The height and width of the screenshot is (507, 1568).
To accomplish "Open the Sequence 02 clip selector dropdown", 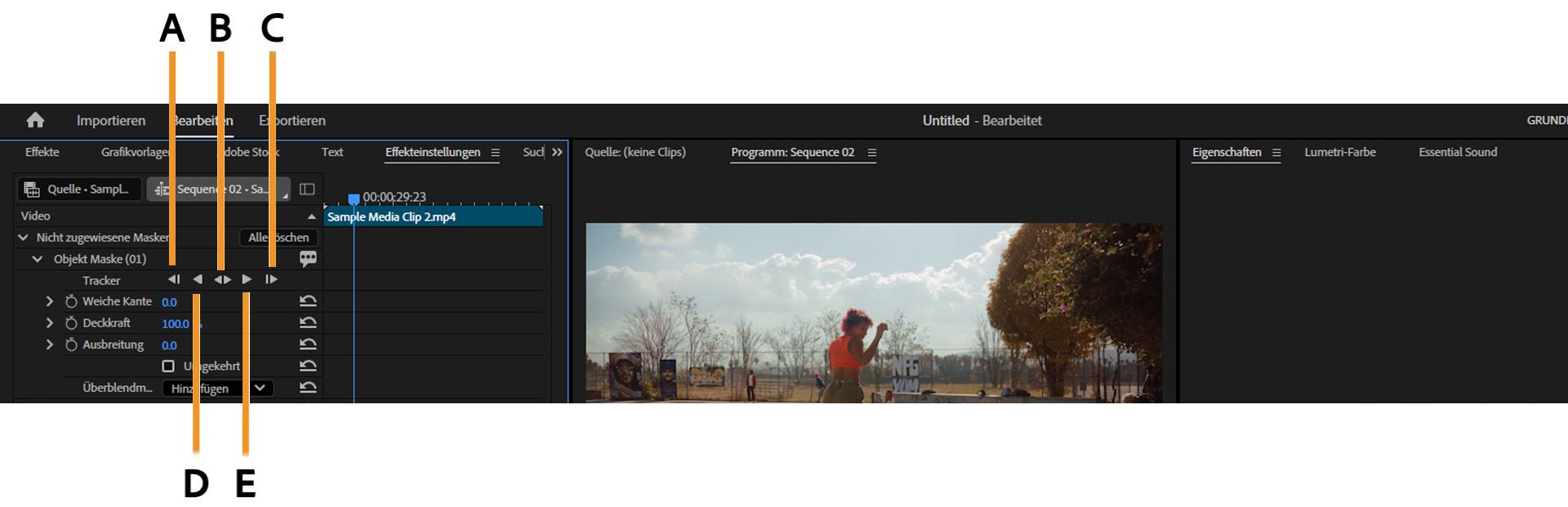I will [x=218, y=189].
